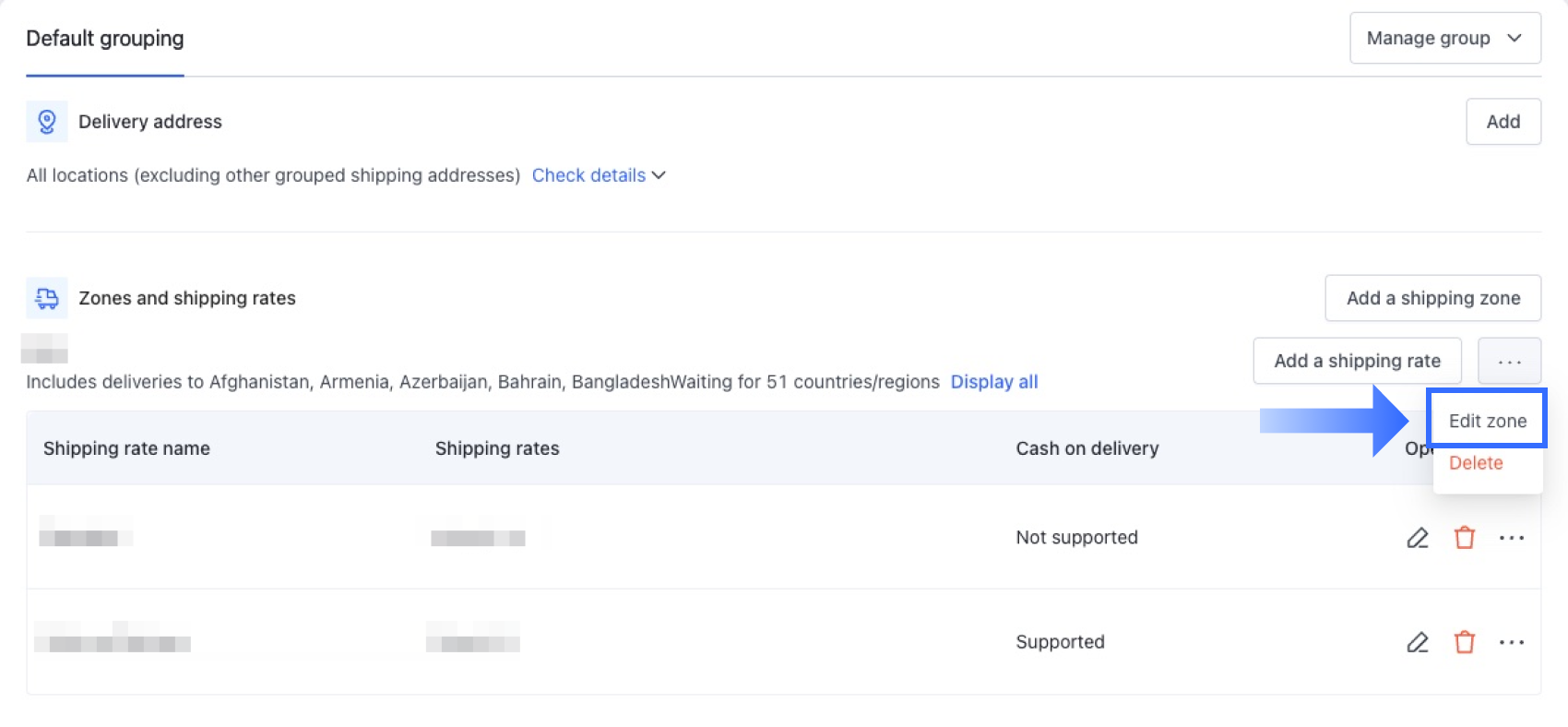1568x727 pixels.
Task: Click the red trash icon on the Not supported row
Action: coord(1466,537)
